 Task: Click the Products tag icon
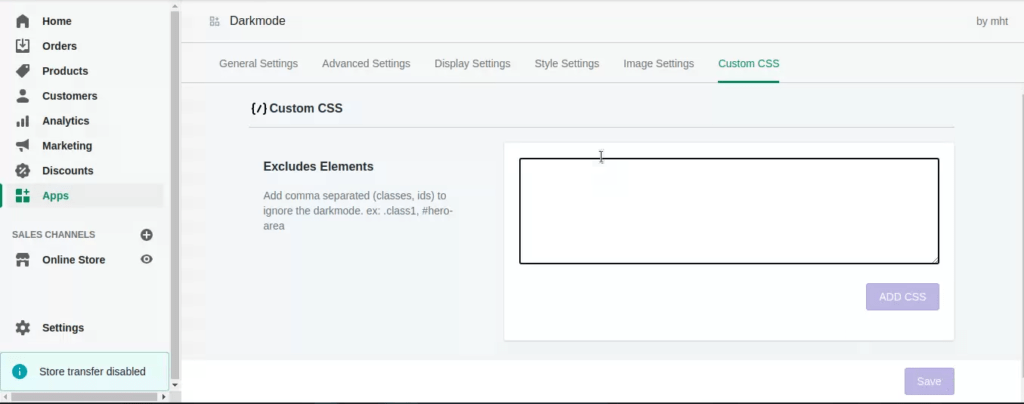[23, 70]
